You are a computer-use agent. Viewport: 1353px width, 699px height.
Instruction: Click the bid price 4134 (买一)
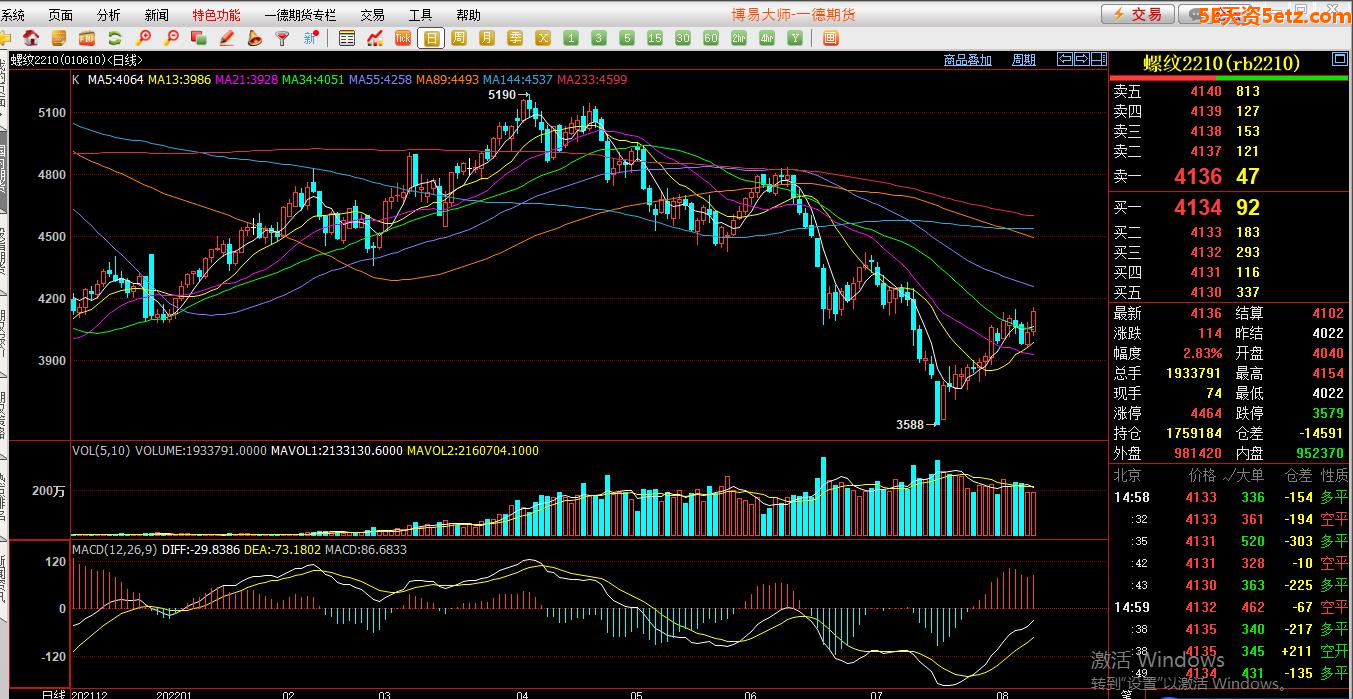coord(1198,207)
